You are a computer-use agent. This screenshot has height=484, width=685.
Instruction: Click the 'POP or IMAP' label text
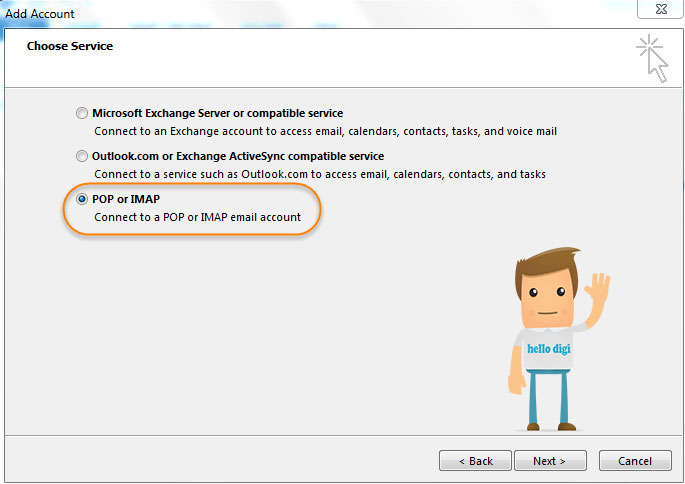click(x=126, y=199)
